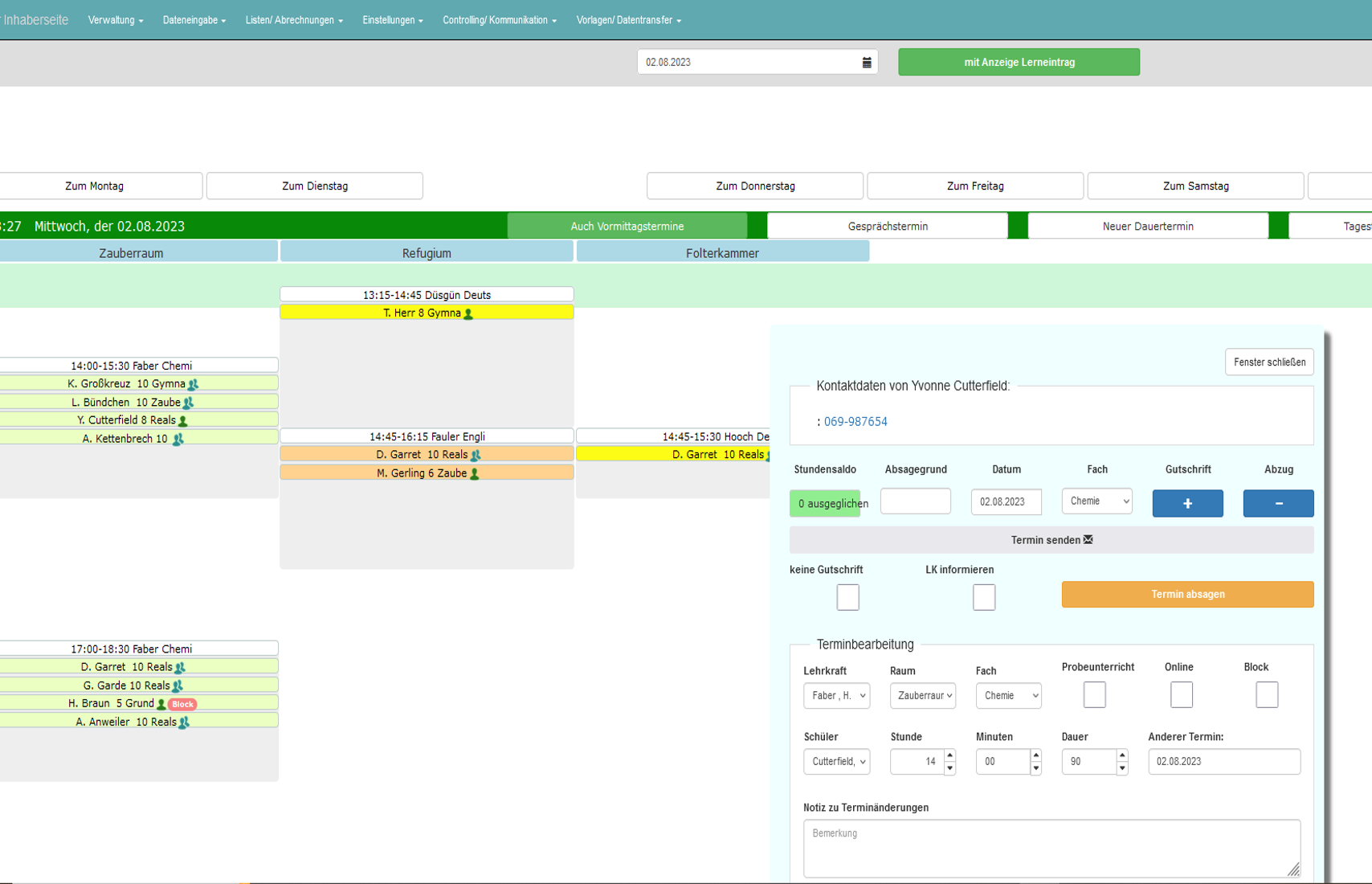Open the Lehrkraft dropdown showing Faber
This screenshot has height=884, width=1372.
pyautogui.click(x=836, y=695)
